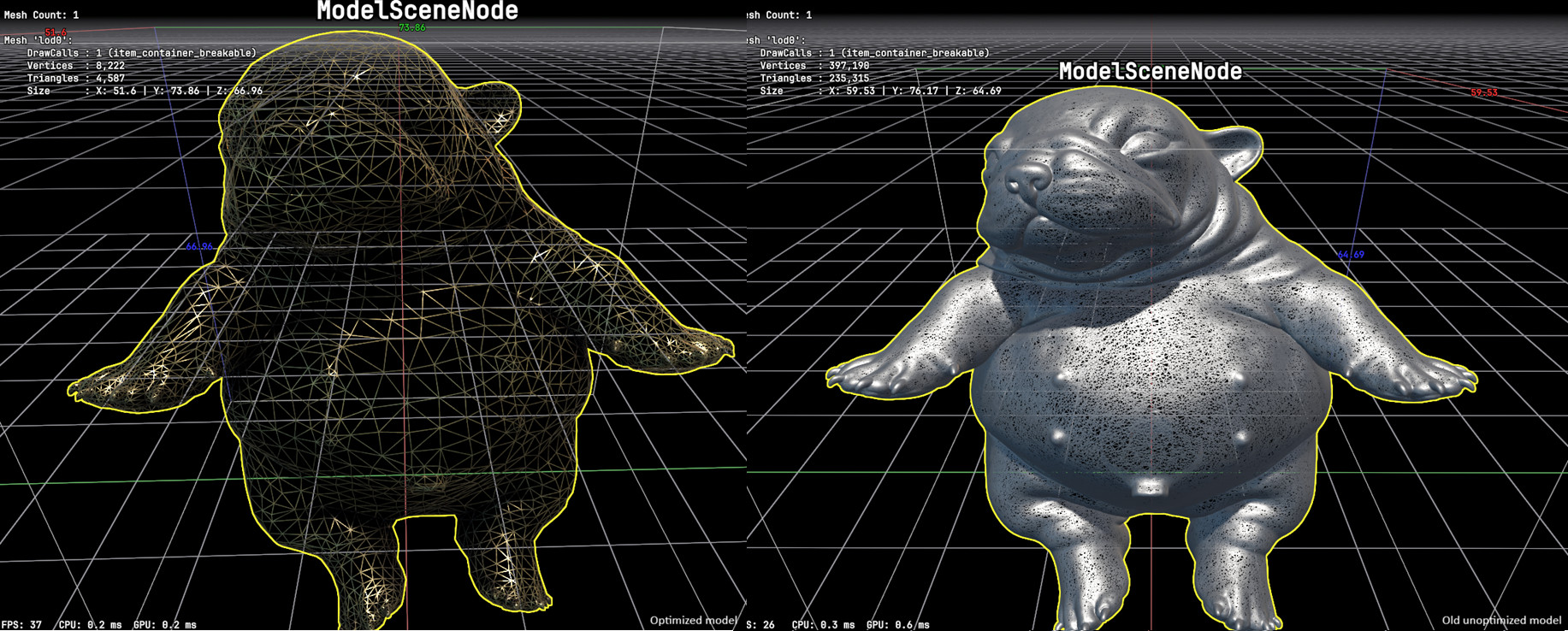The height and width of the screenshot is (631, 1568).
Task: Click the FPS: 37 readout
Action: point(21,625)
